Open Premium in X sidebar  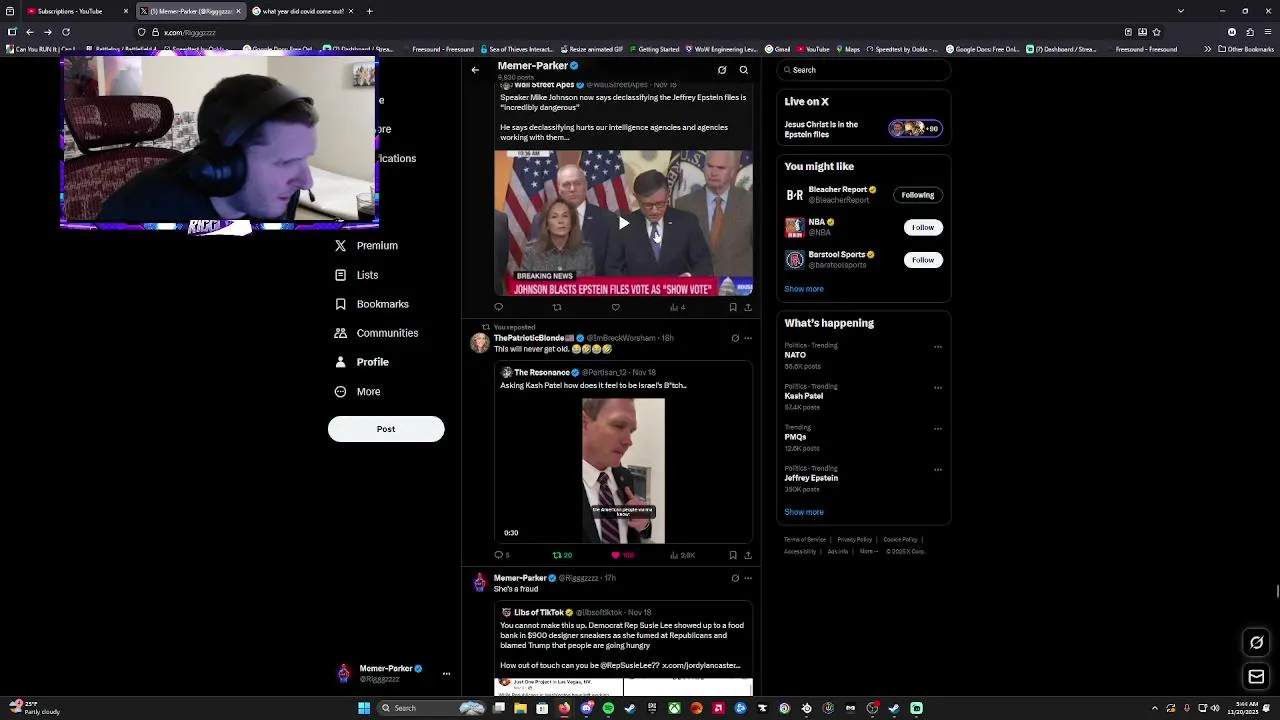click(x=367, y=246)
